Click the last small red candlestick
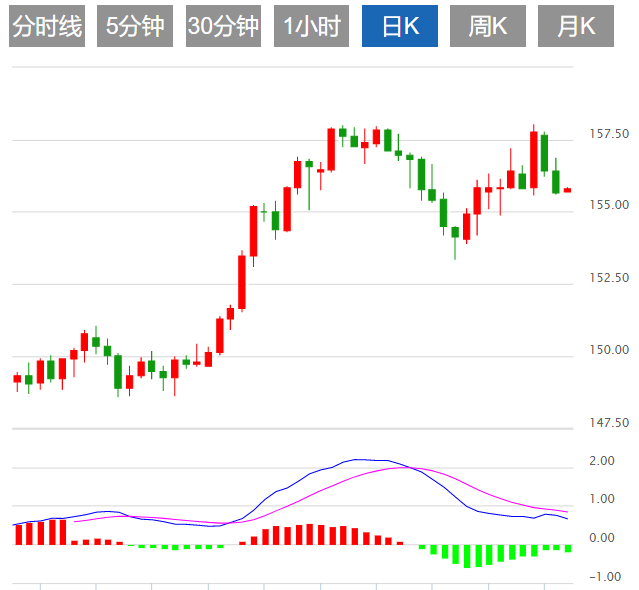 pos(567,190)
